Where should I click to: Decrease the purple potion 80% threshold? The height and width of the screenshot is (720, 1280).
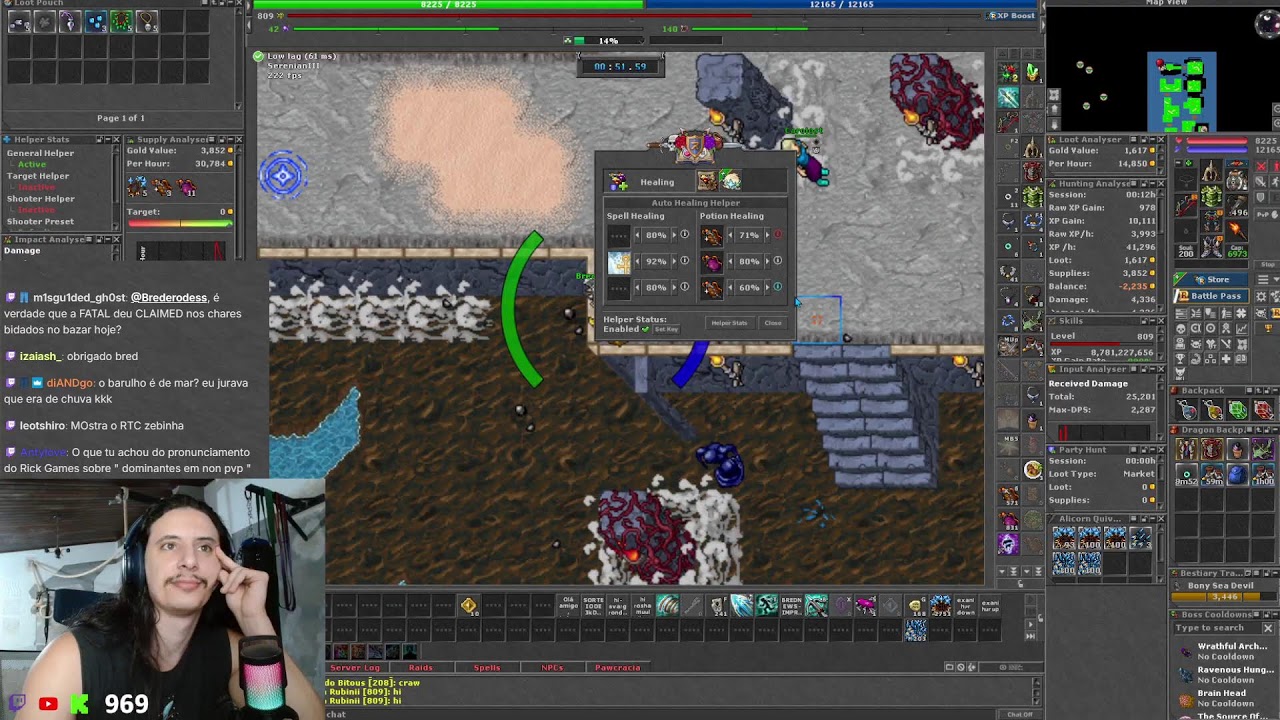click(x=730, y=261)
